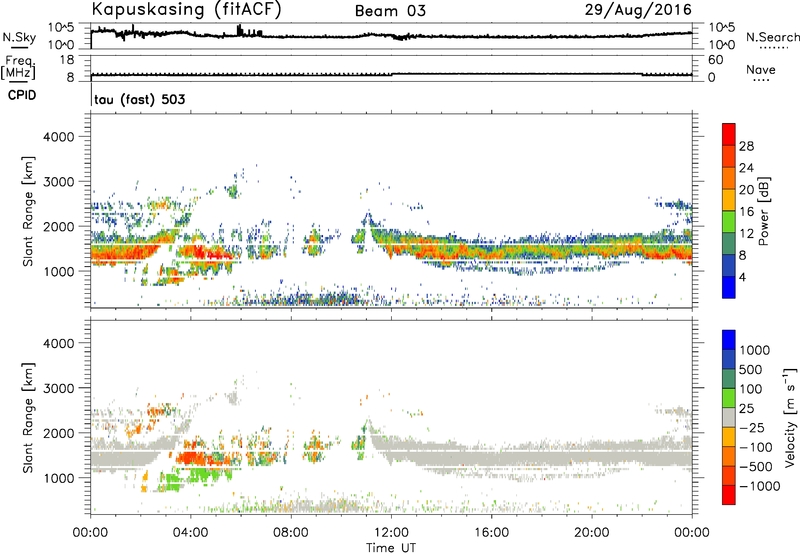This screenshot has width=800, height=554.
Task: Click the '60' Nave axis tick label
Action: (x=716, y=60)
